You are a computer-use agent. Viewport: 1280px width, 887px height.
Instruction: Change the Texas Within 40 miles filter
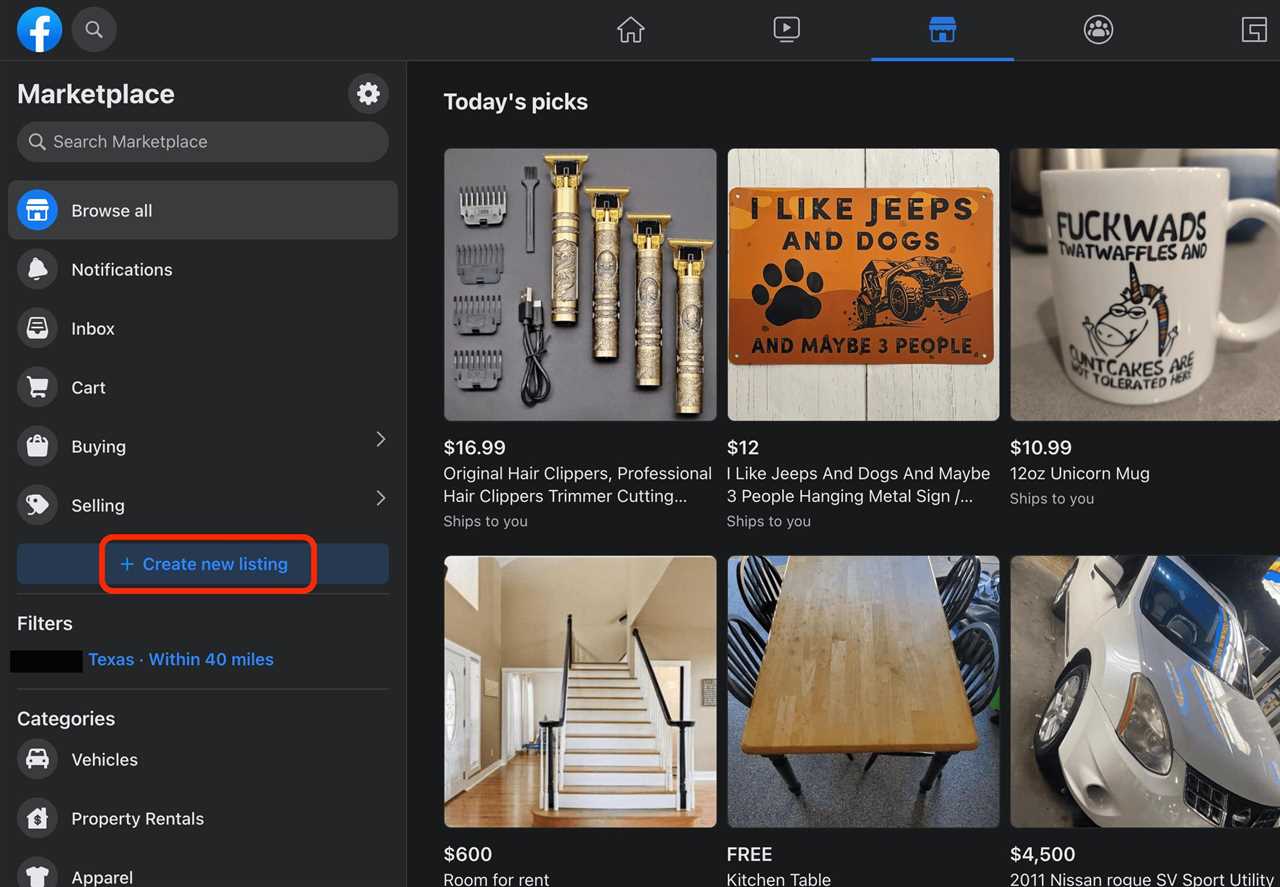tap(180, 660)
